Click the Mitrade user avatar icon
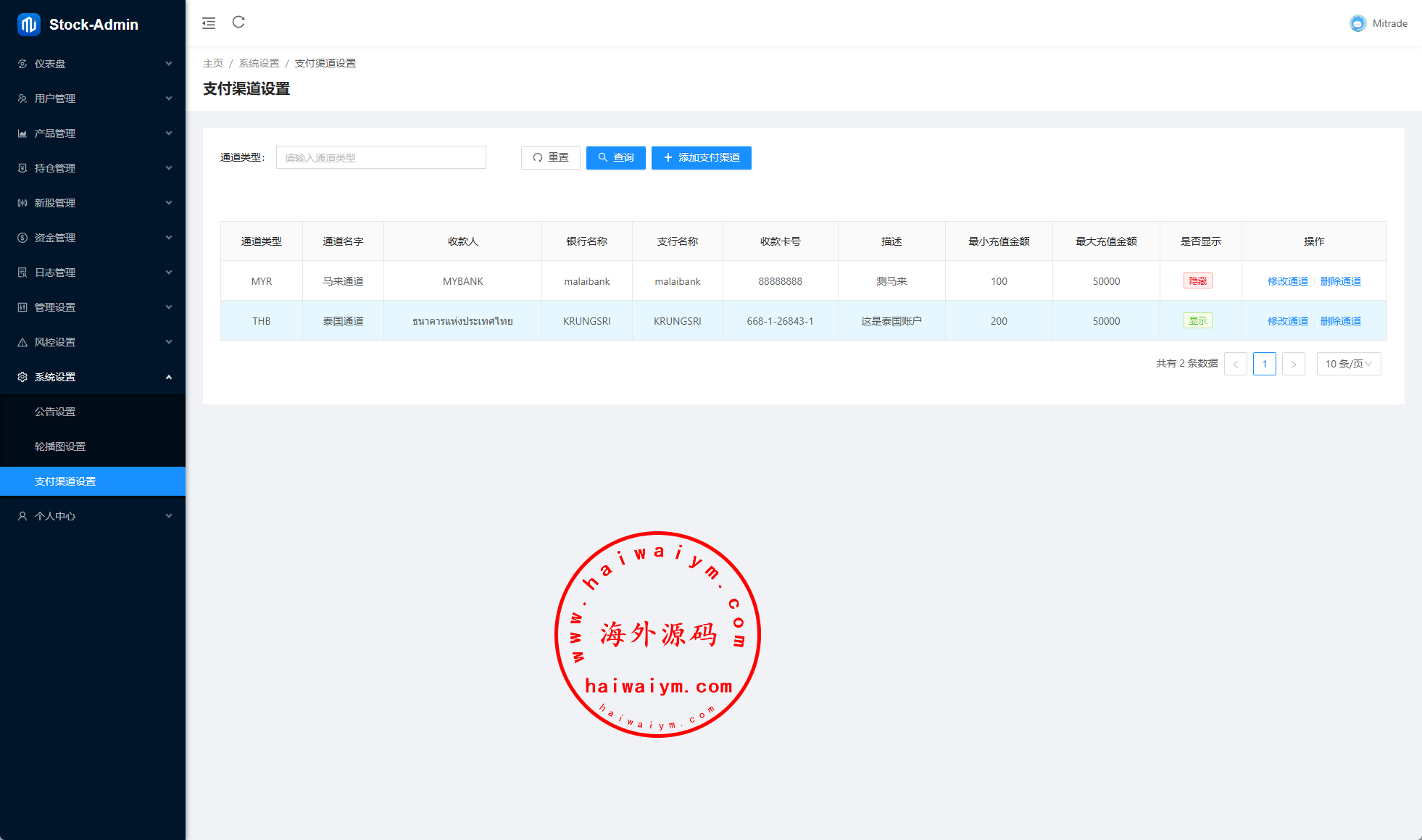The width and height of the screenshot is (1422, 840). (x=1357, y=23)
